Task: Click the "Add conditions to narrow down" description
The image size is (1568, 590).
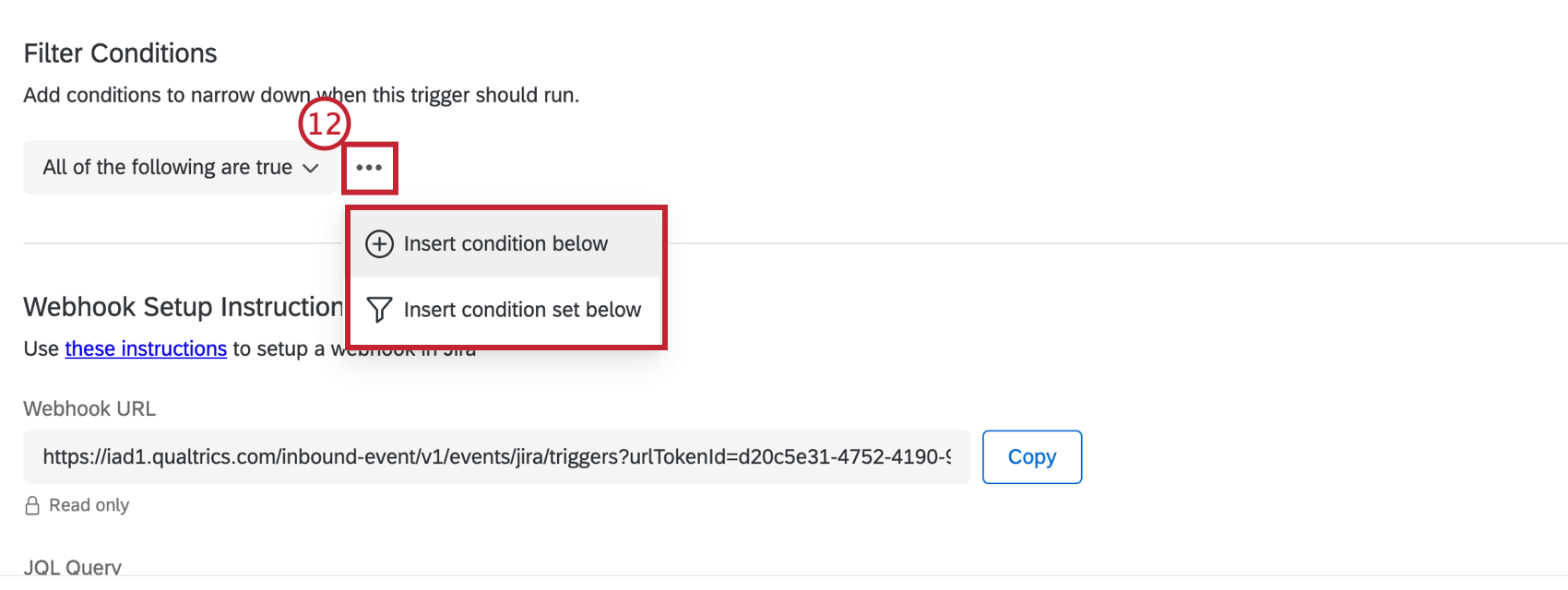Action: [x=166, y=95]
